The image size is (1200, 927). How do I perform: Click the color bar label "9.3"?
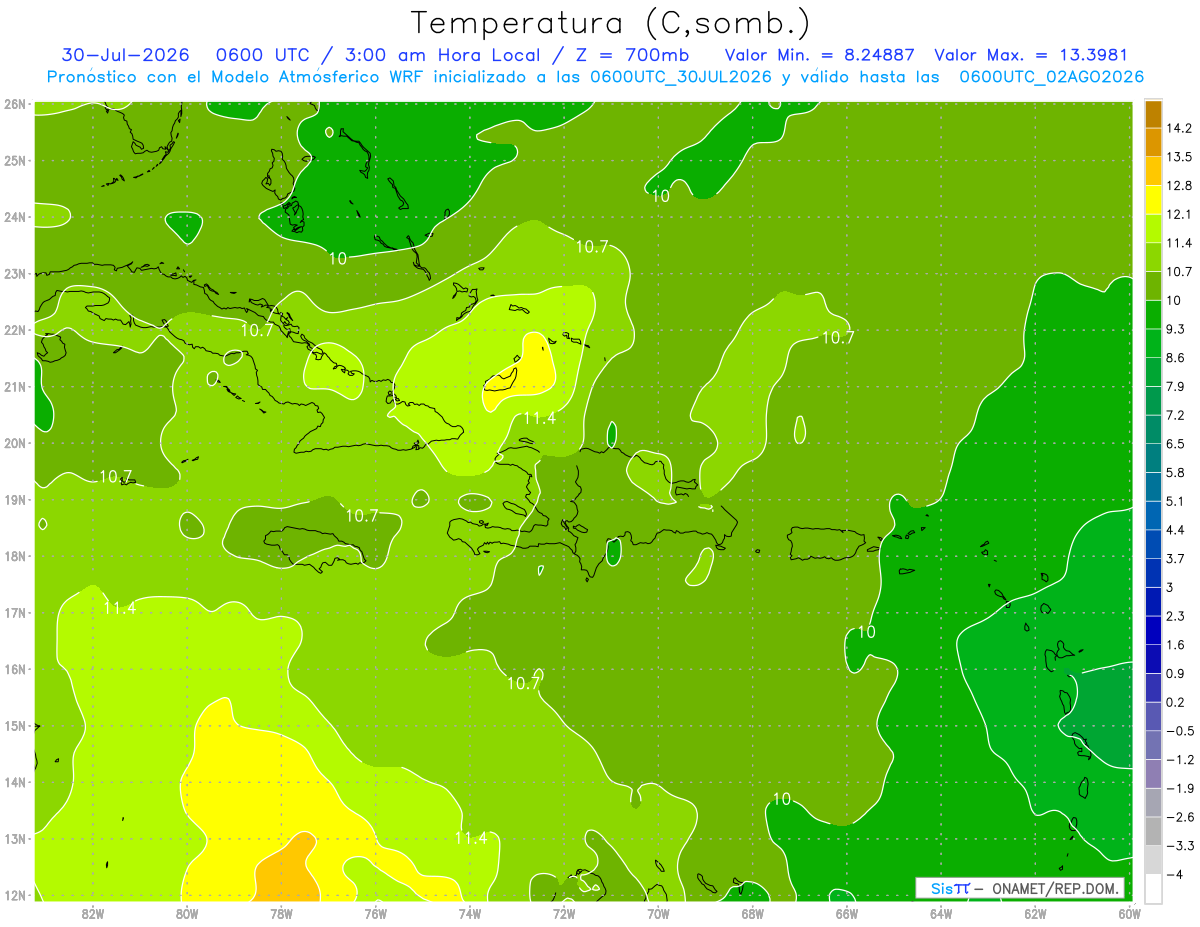pos(1176,329)
